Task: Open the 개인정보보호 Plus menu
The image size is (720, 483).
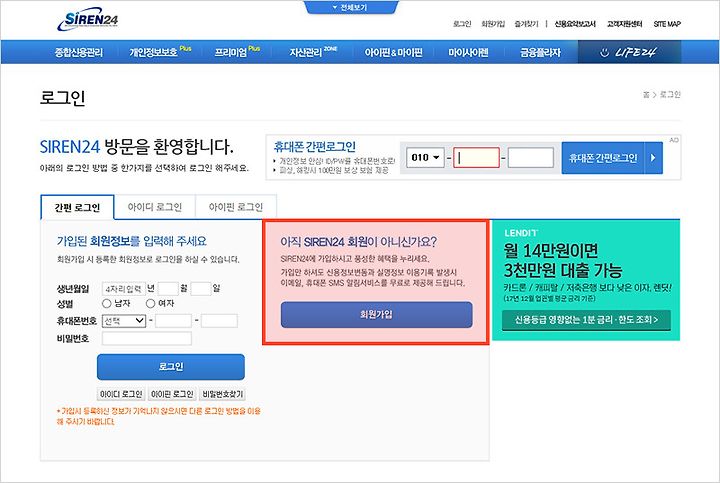Action: click(x=160, y=52)
